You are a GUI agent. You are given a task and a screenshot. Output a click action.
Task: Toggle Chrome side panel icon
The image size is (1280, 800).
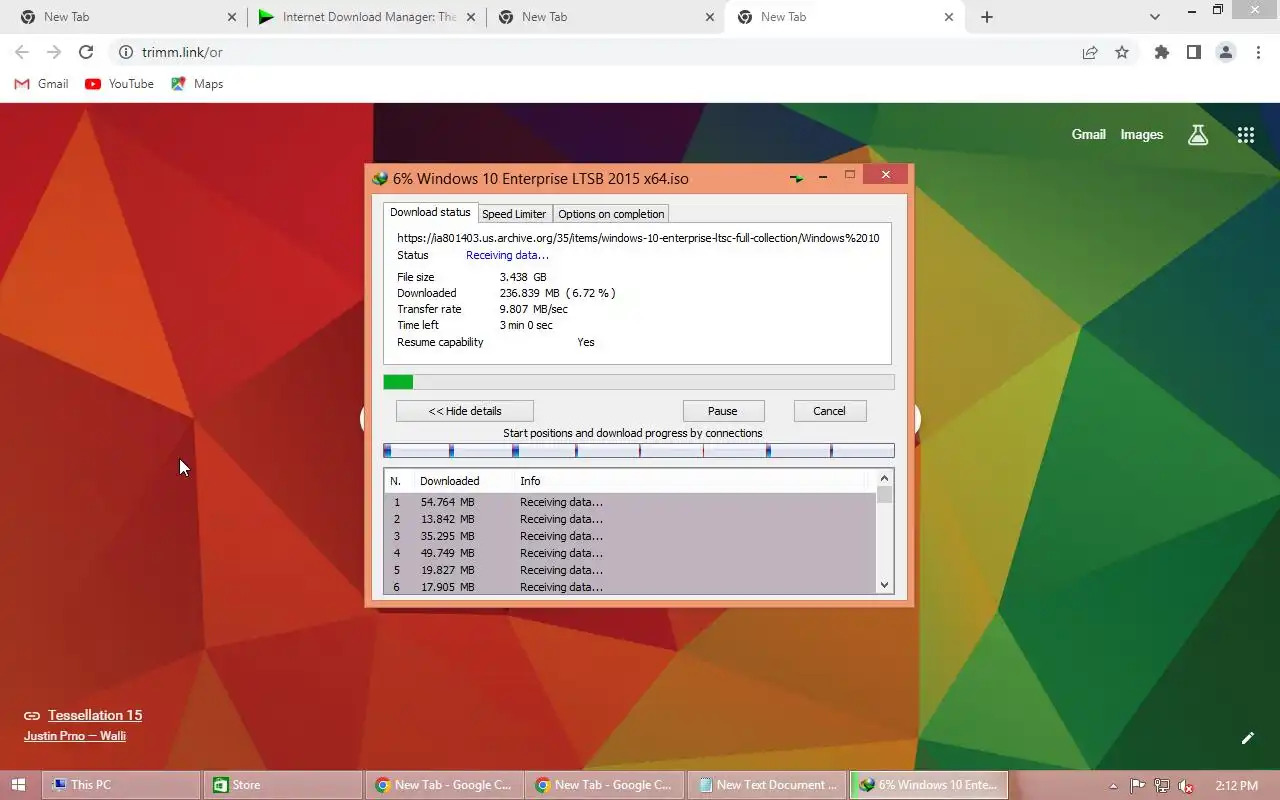[1194, 52]
